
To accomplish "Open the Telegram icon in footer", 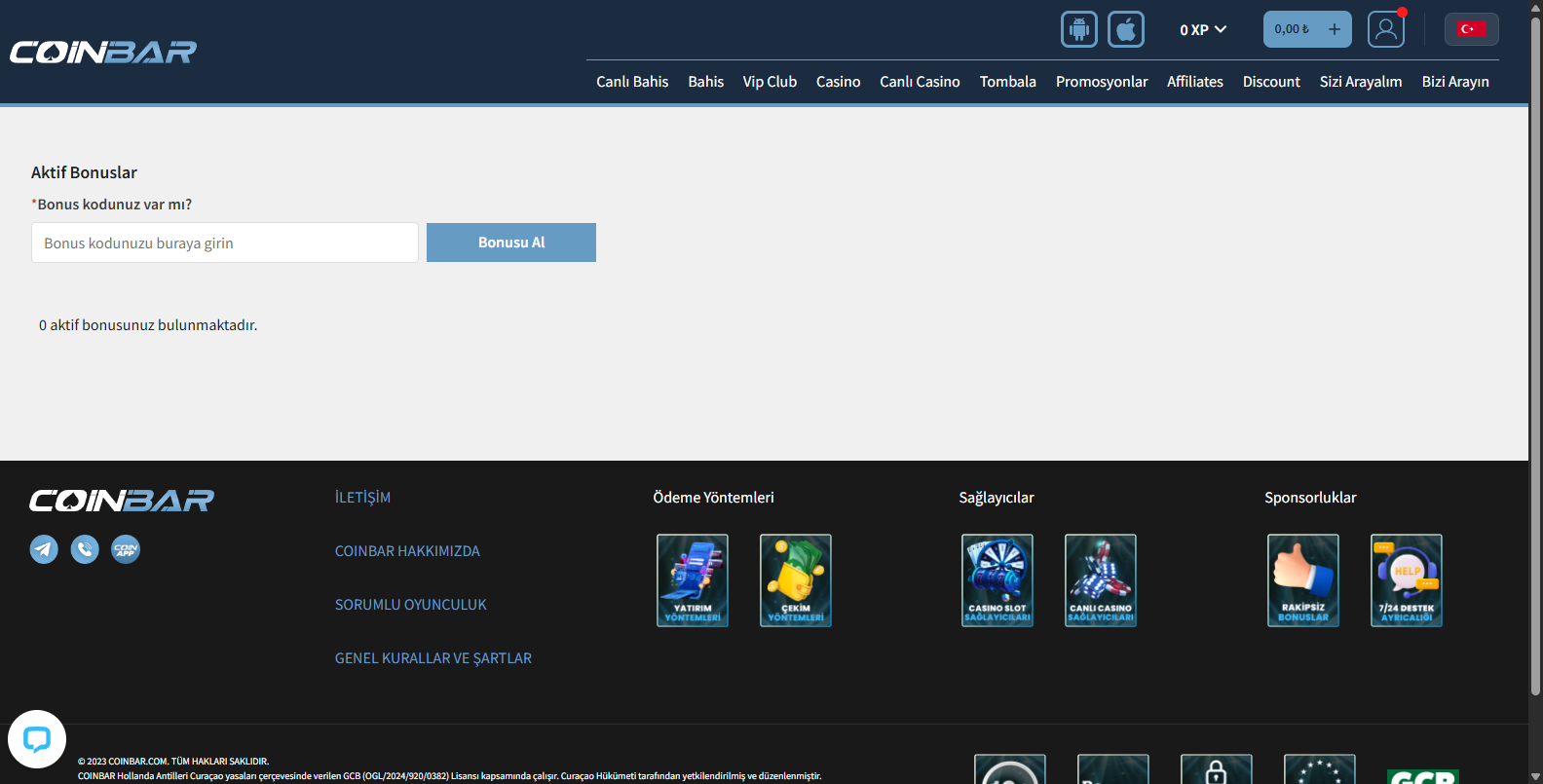I will pyautogui.click(x=44, y=549).
